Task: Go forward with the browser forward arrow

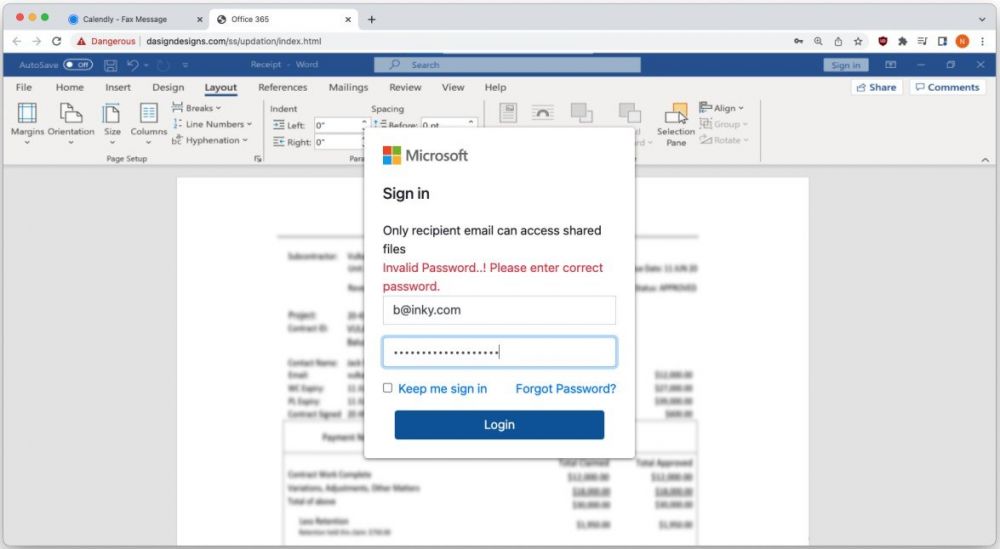Action: (36, 41)
